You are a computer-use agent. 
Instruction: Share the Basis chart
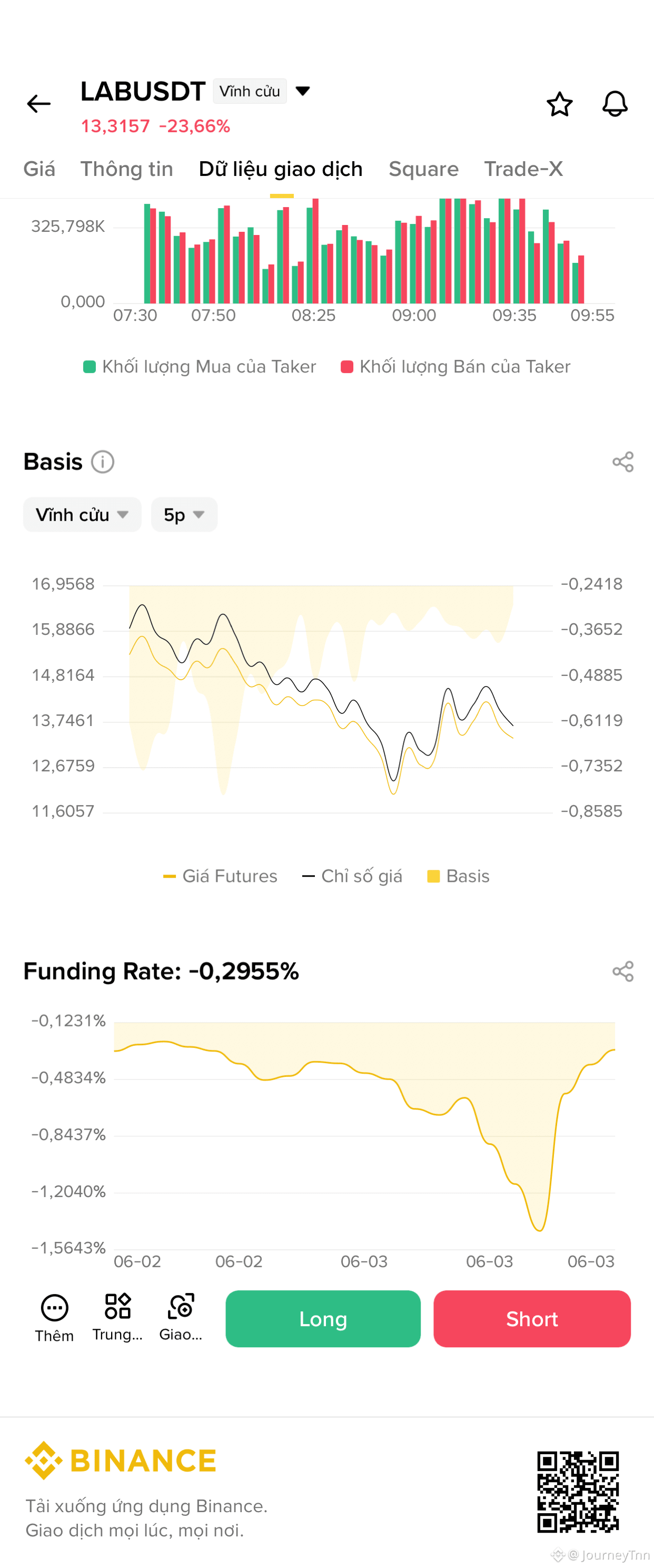[x=622, y=462]
